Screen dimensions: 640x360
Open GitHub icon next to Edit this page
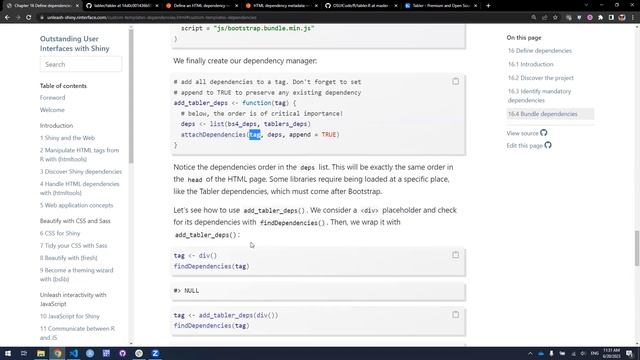[x=548, y=145]
